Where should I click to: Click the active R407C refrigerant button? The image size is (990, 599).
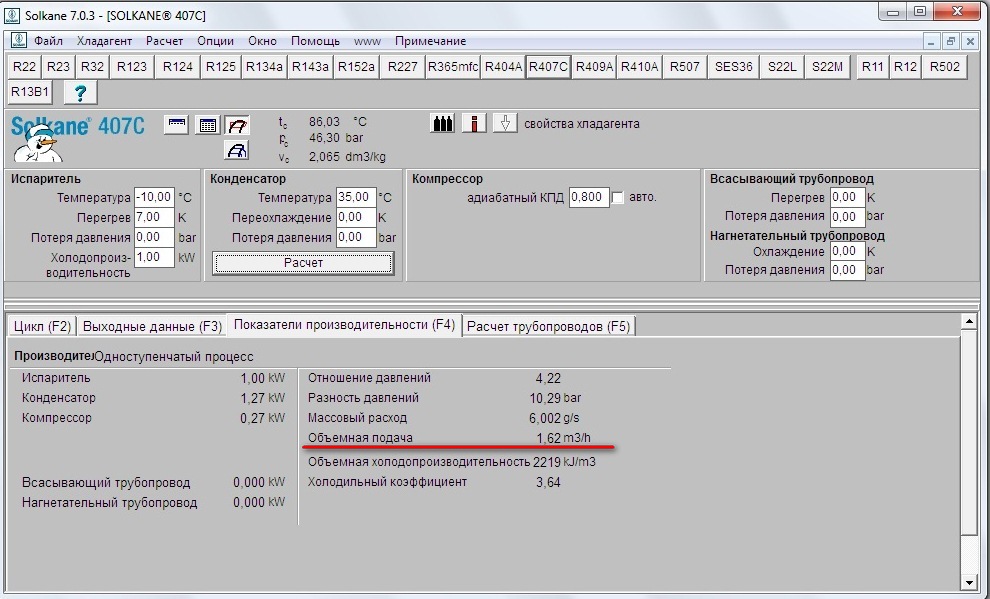pyautogui.click(x=548, y=67)
